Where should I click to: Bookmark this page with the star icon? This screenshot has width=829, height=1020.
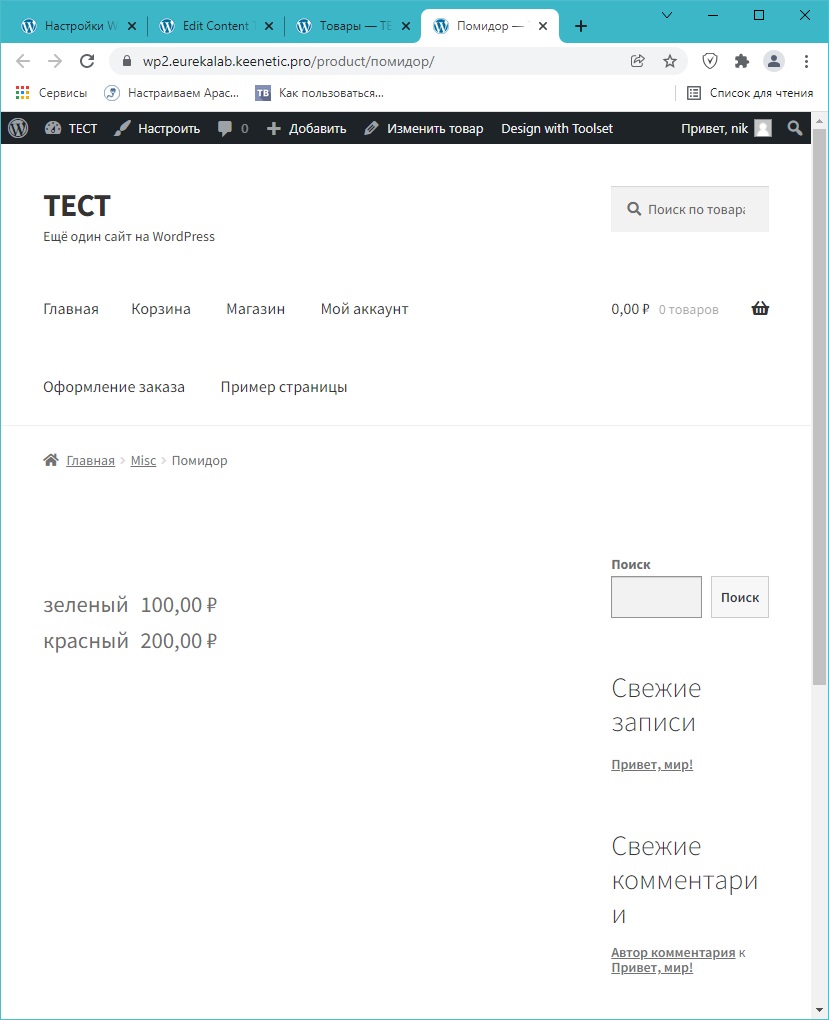pos(670,61)
